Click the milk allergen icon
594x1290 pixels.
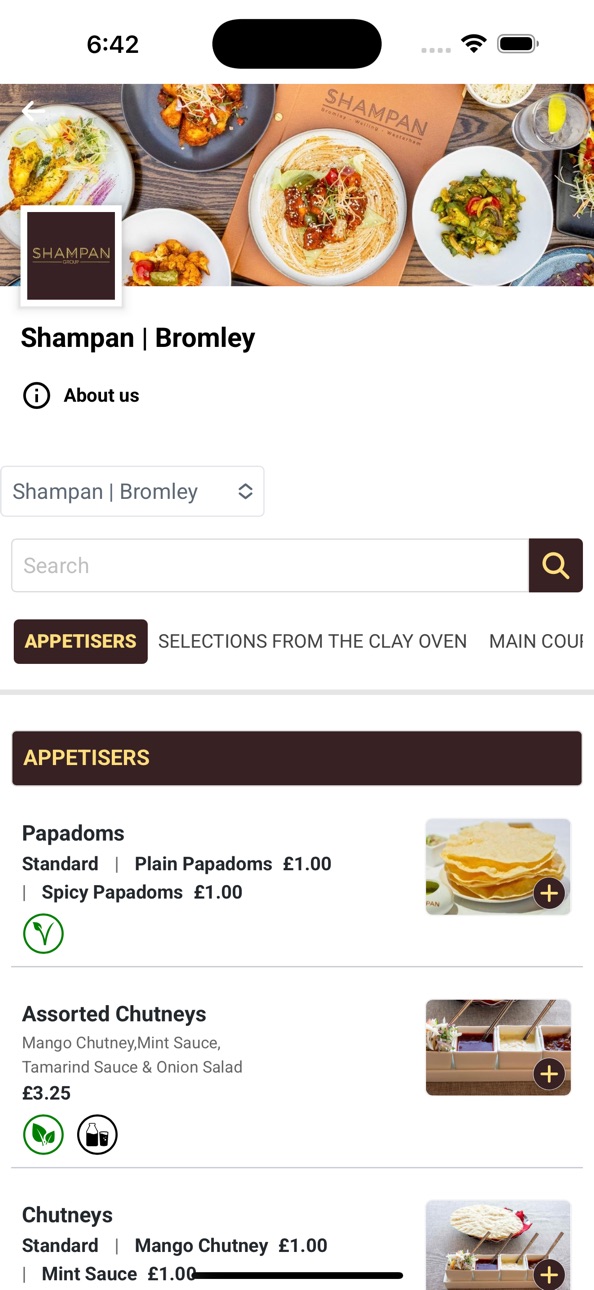(97, 1135)
